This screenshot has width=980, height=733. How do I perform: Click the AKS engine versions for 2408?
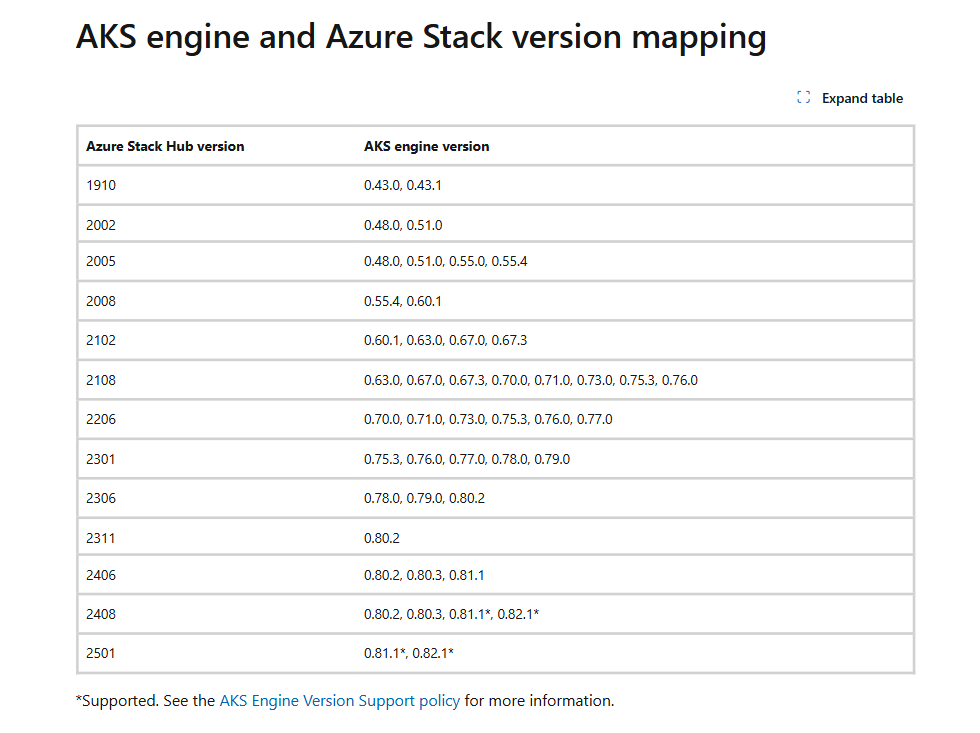point(451,614)
